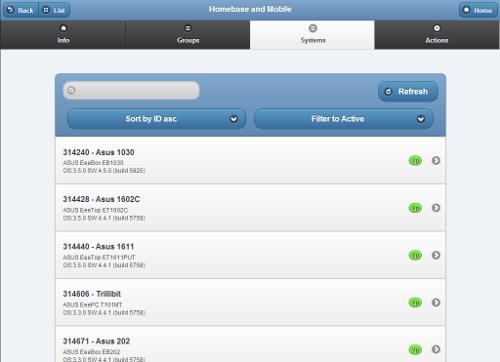Click the Up status badge for Trillibit
The width and height of the screenshot is (500, 362).
click(415, 303)
